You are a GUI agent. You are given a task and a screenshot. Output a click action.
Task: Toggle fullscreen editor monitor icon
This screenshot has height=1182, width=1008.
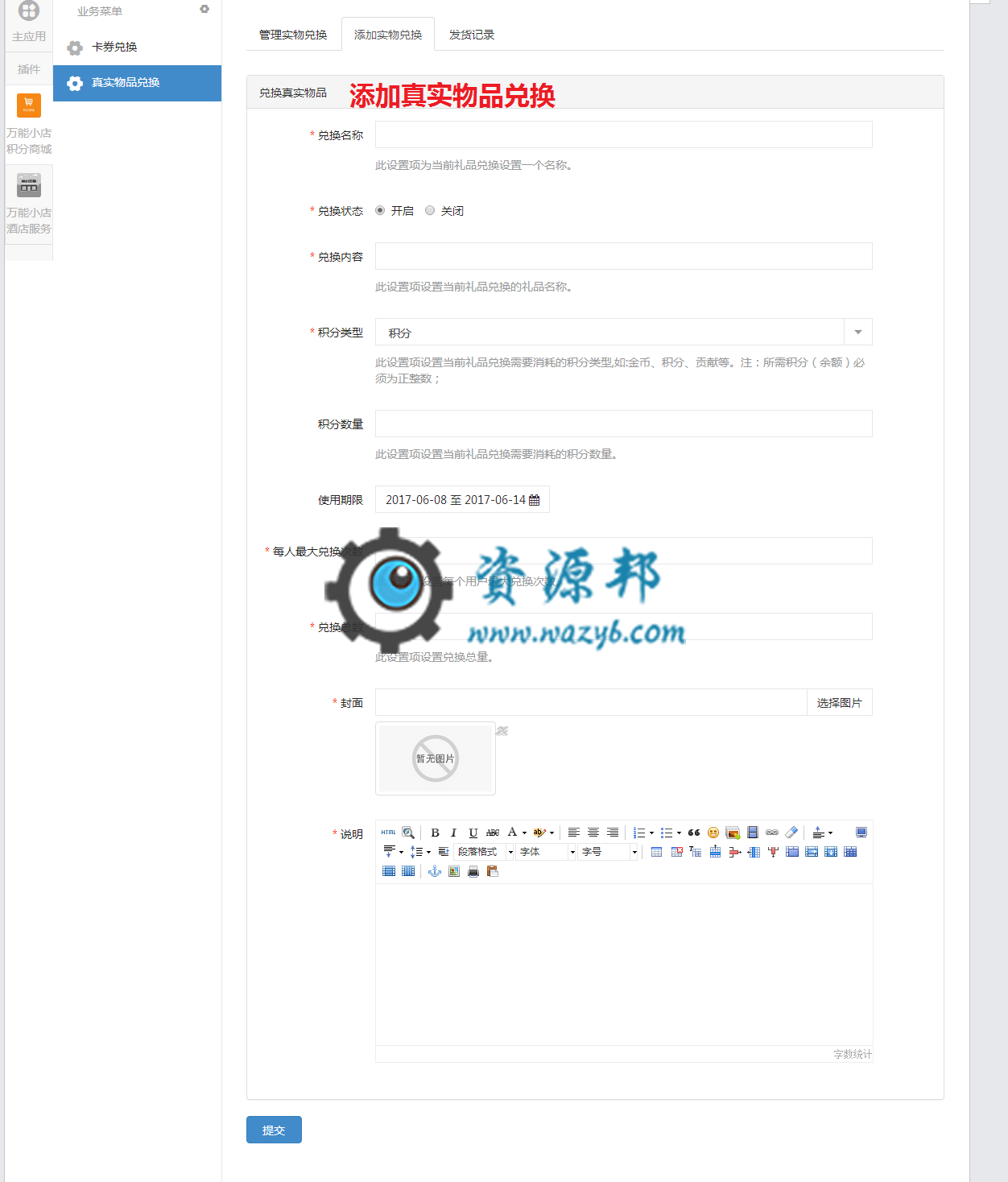click(861, 833)
